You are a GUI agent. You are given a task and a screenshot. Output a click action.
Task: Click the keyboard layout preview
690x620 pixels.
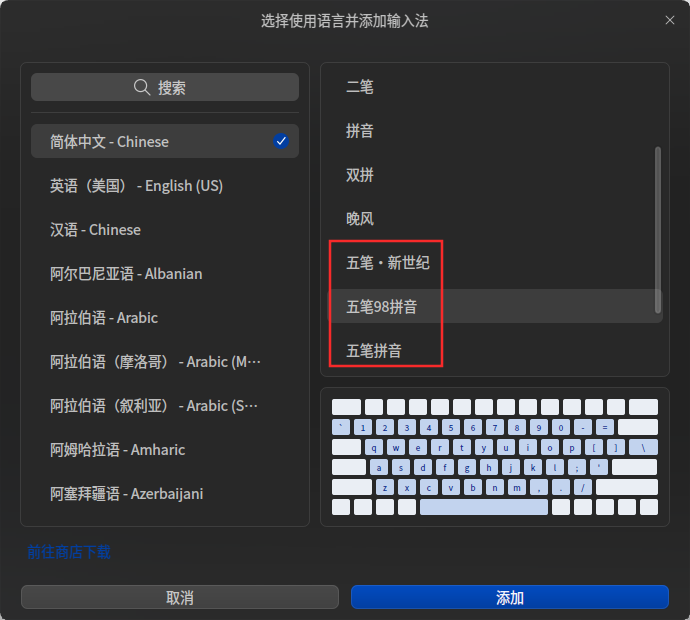[495, 457]
